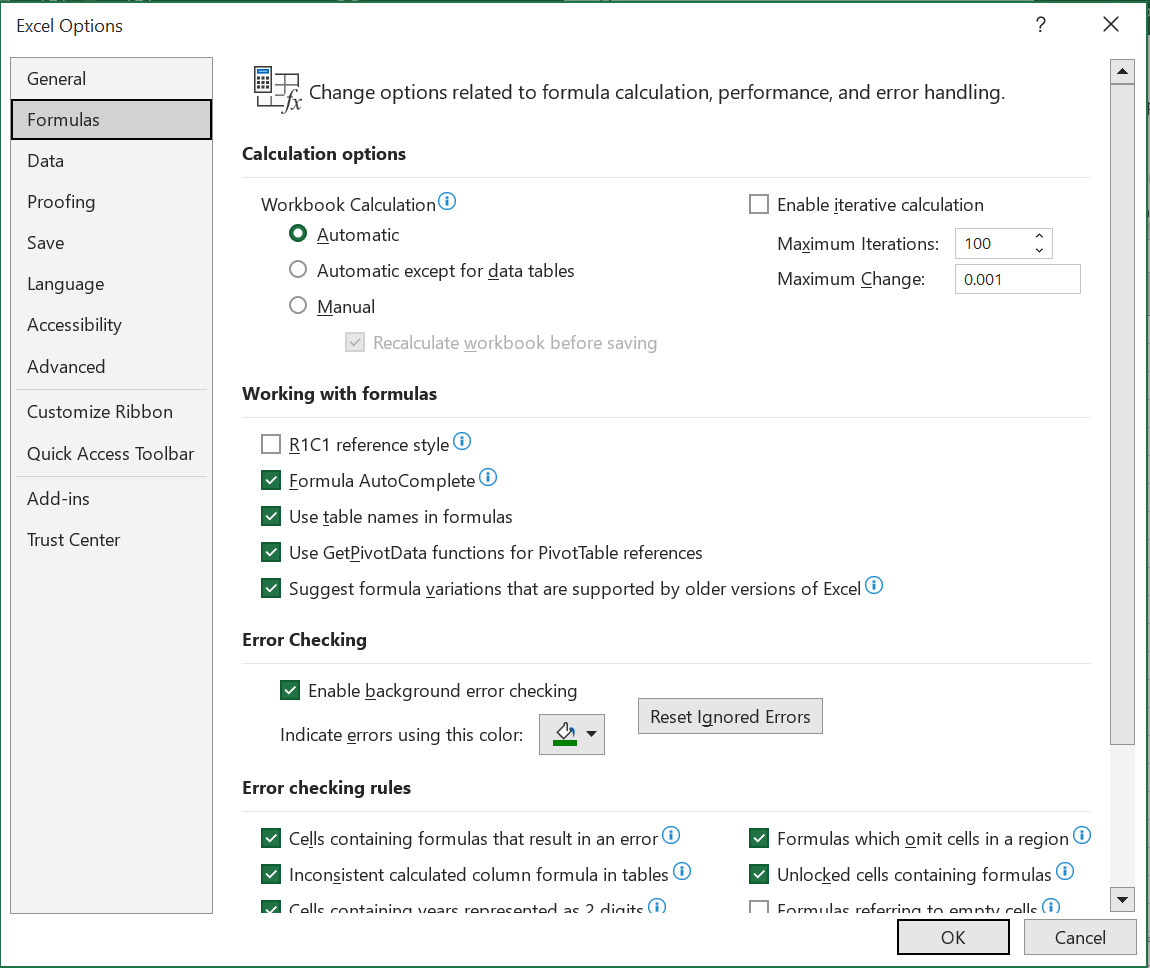Disable background error checking
The image size is (1150, 968).
tap(290, 690)
